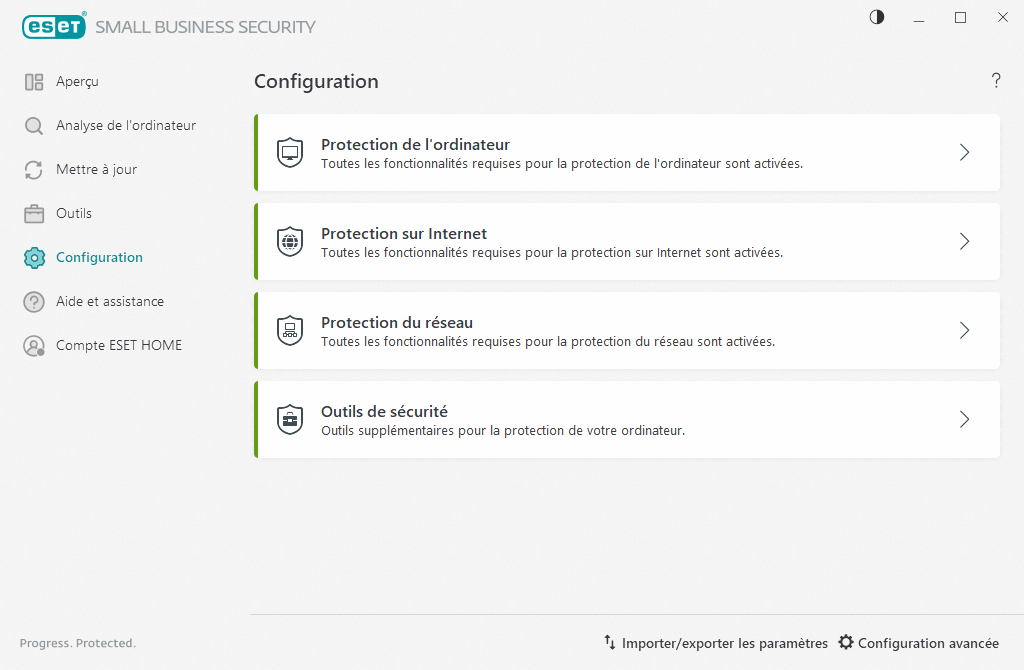The width and height of the screenshot is (1024, 670).
Task: Expand Protection sur Internet with its chevron
Action: [x=964, y=242]
